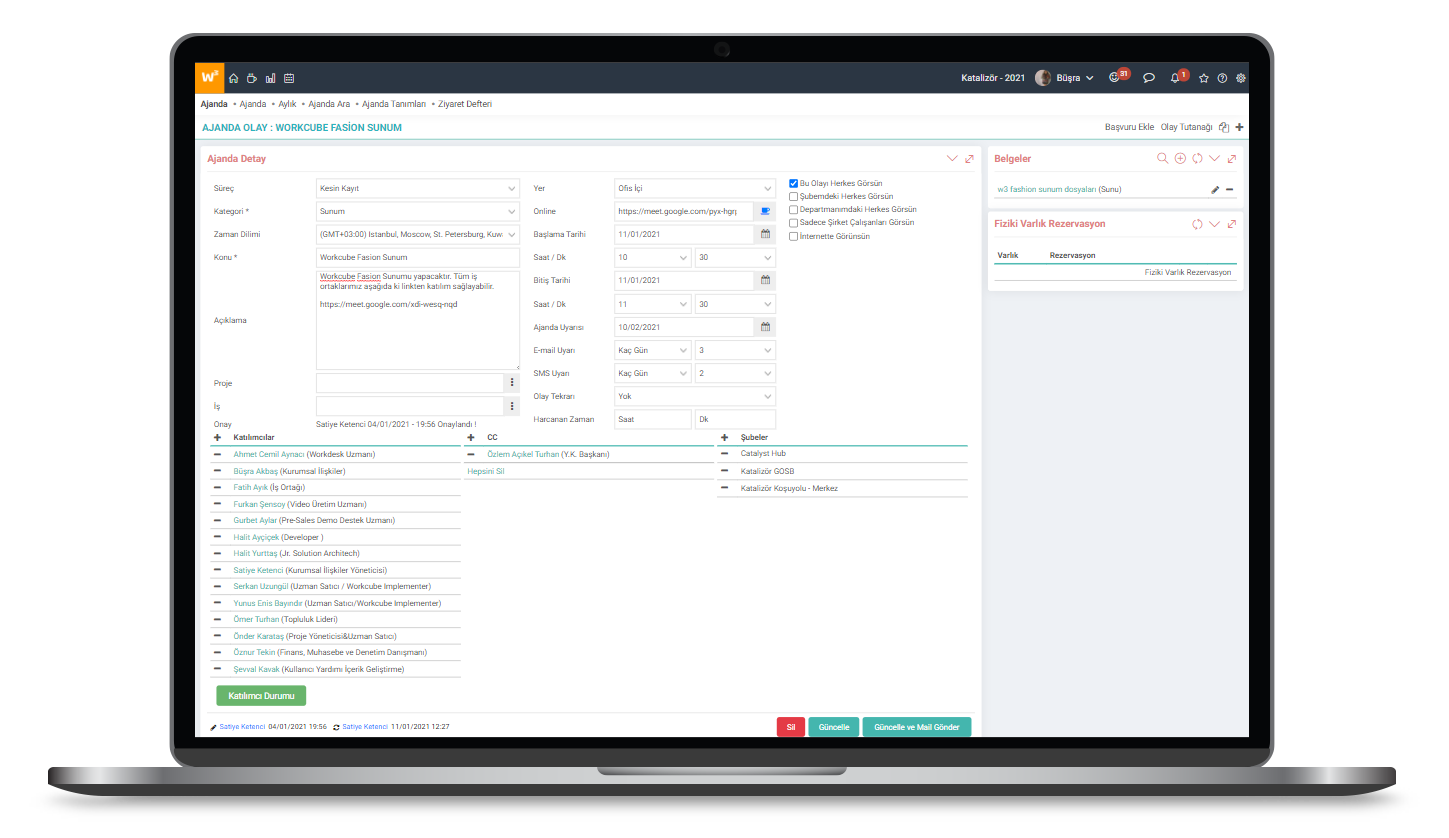Open the calendar picker for Ajanda Uyarısı

pos(766,327)
